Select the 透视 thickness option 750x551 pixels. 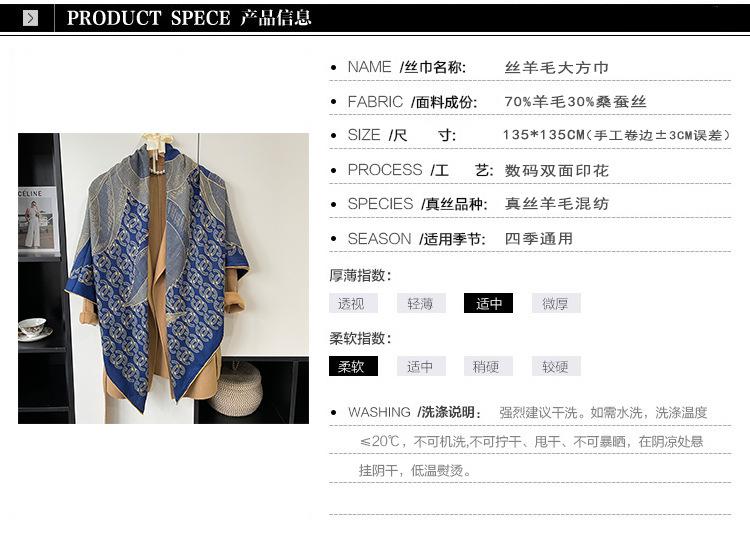point(353,303)
